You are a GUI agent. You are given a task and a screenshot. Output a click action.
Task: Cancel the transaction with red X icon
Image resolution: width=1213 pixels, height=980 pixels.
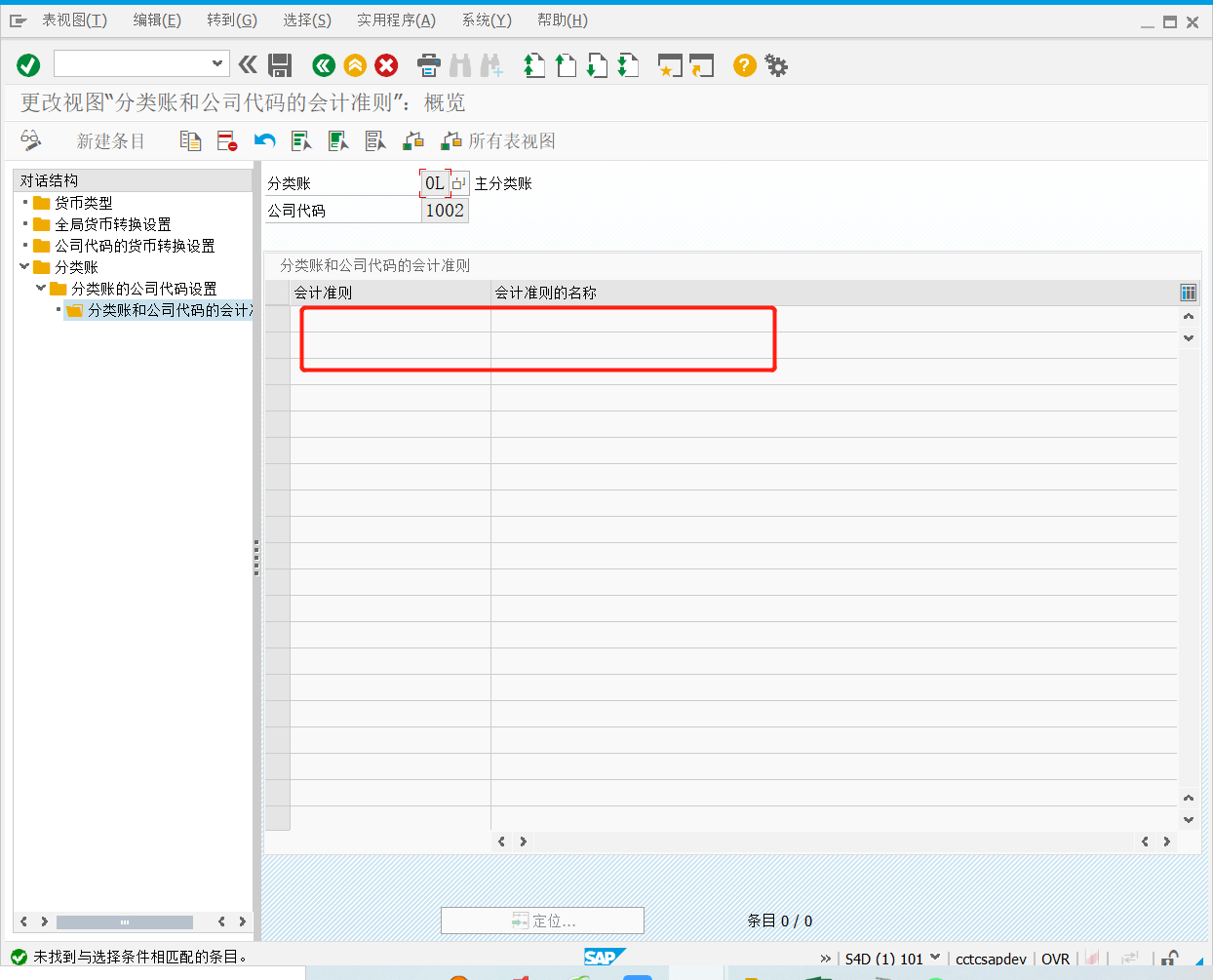point(386,65)
